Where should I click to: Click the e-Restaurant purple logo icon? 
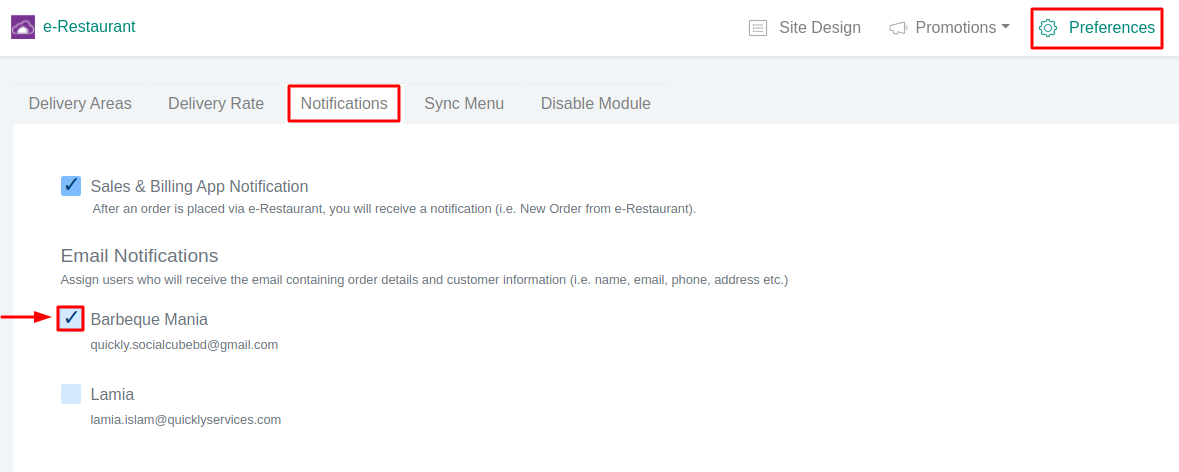22,27
